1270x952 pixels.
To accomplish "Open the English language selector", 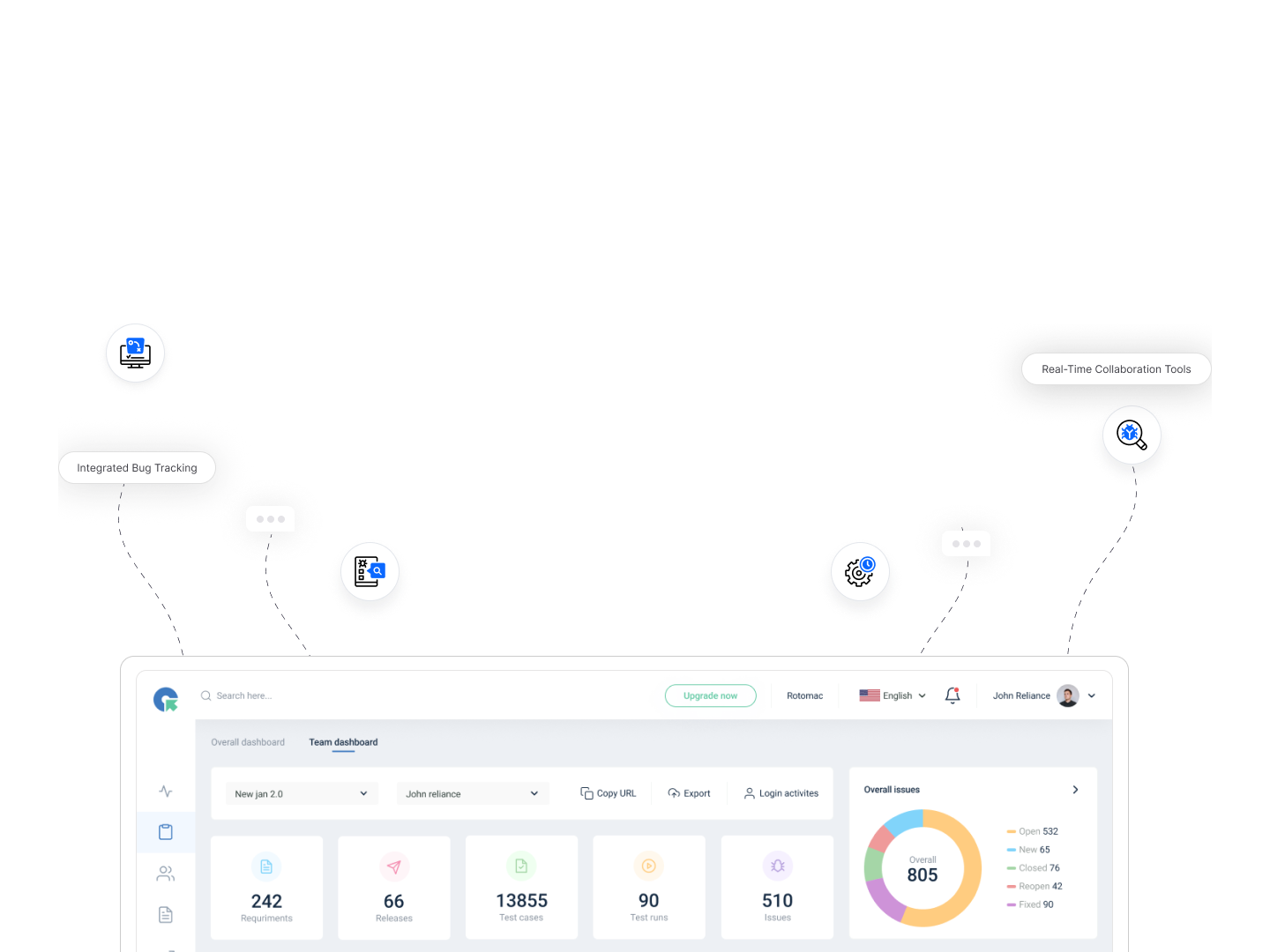I will coord(893,695).
